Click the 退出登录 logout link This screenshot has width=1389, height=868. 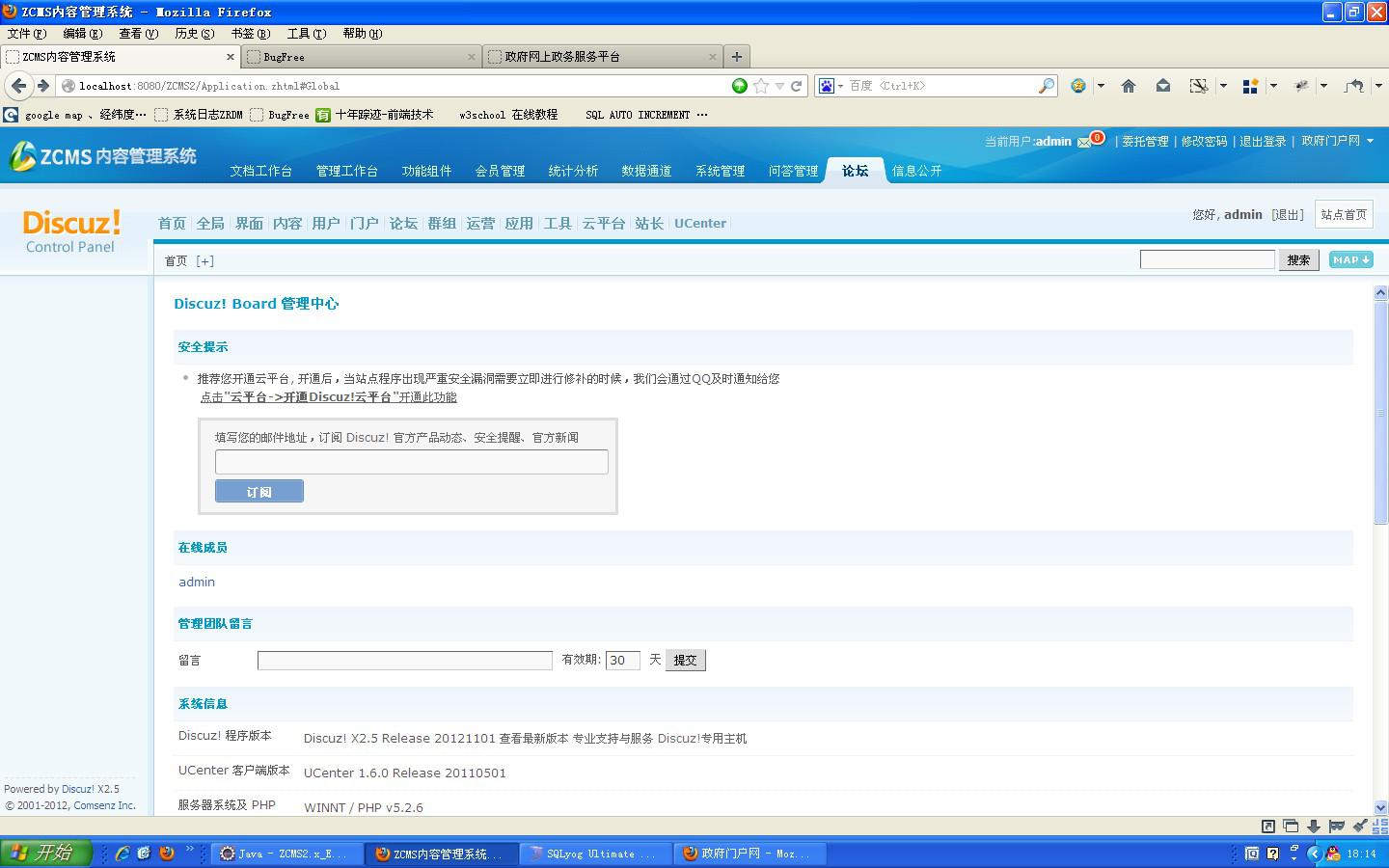(1263, 141)
